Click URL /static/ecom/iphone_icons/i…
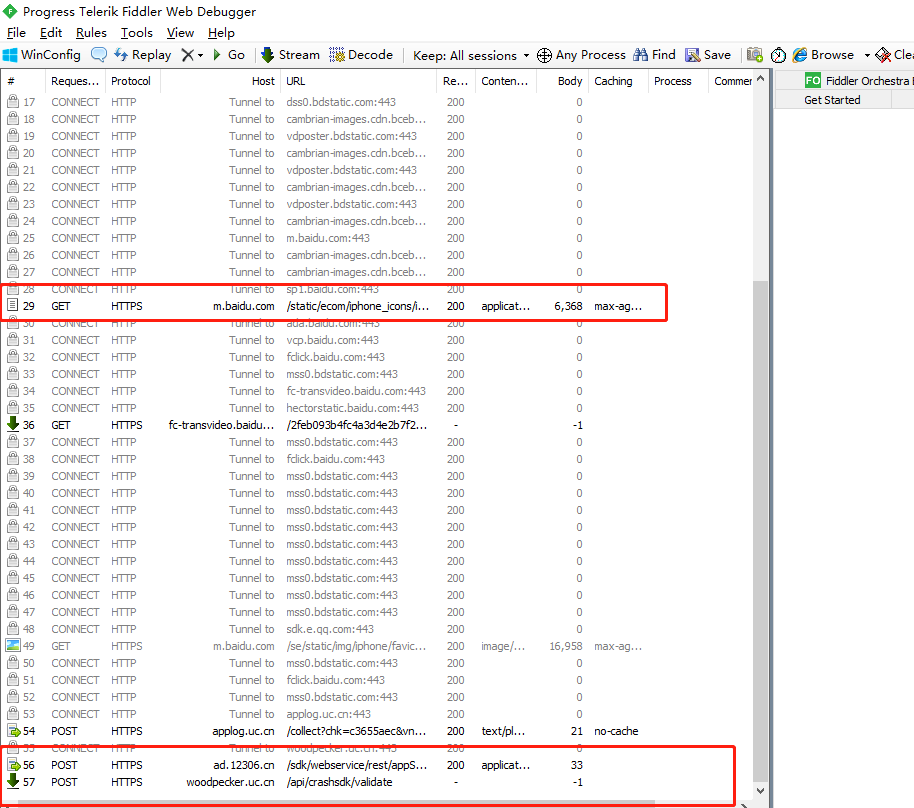 tap(357, 306)
